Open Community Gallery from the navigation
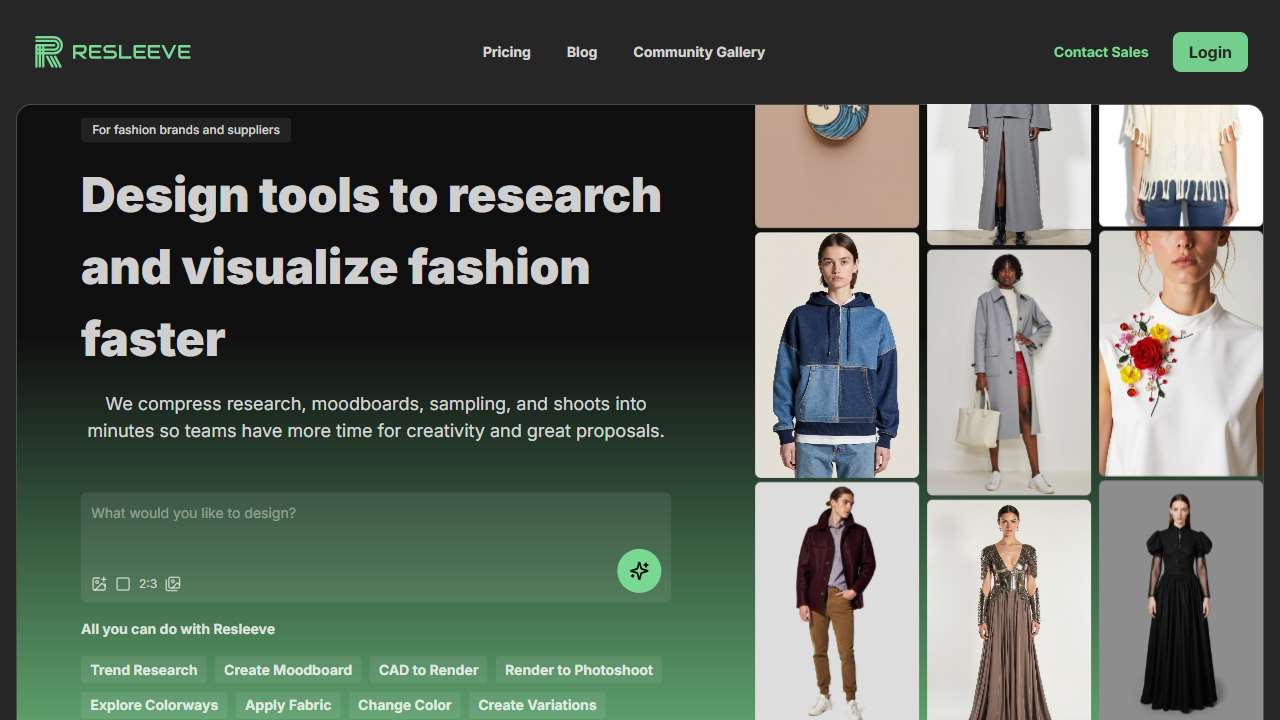Viewport: 1280px width, 720px height. pyautogui.click(x=698, y=52)
